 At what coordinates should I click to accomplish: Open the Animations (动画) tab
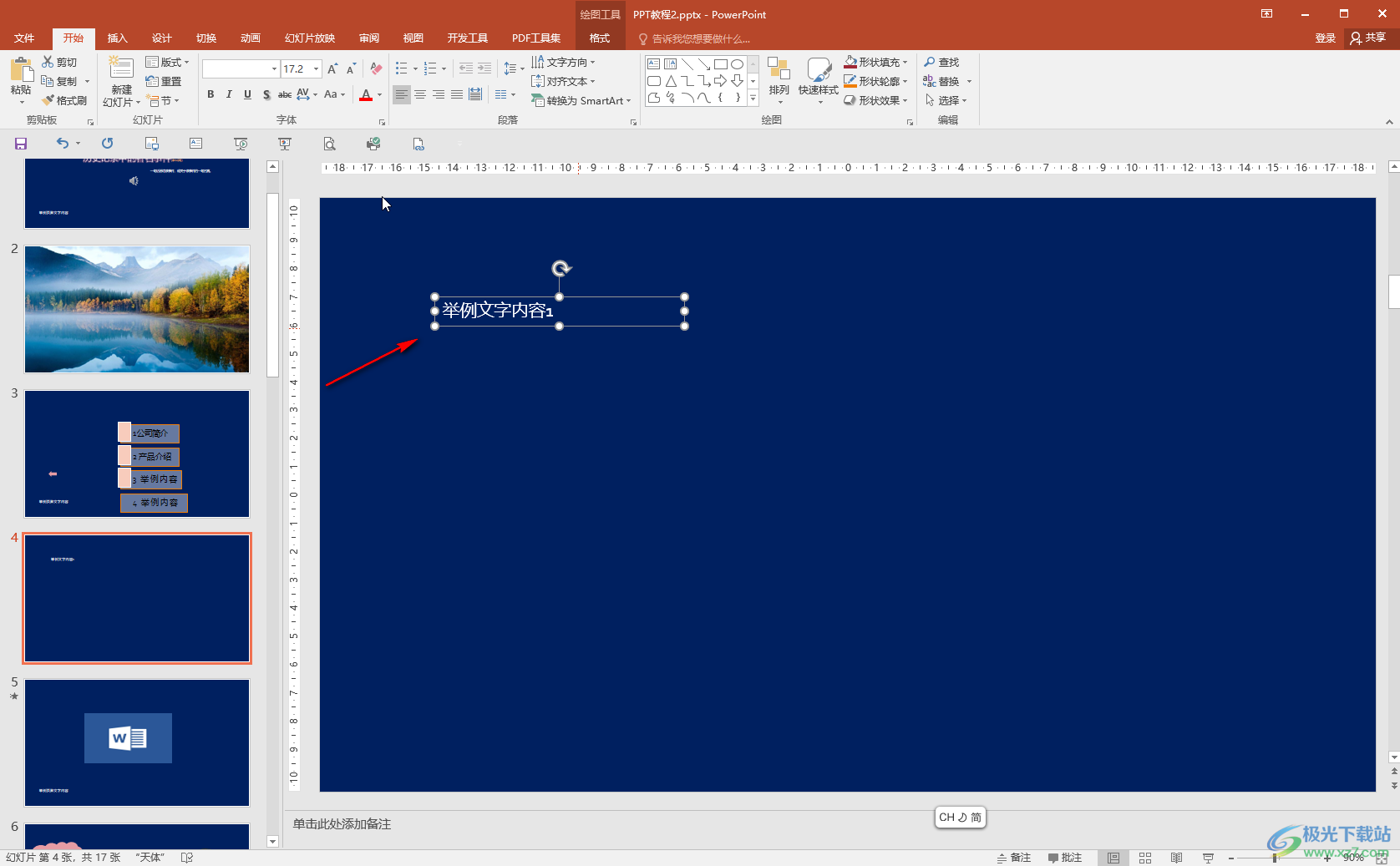coord(250,38)
